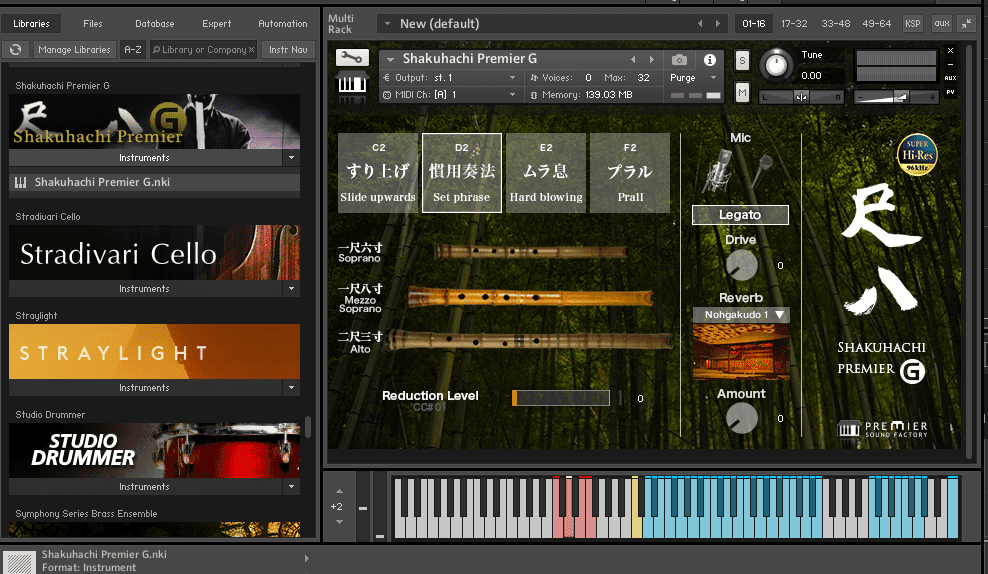Select the condenser microphone icon
This screenshot has height=574, width=988.
[x=718, y=171]
